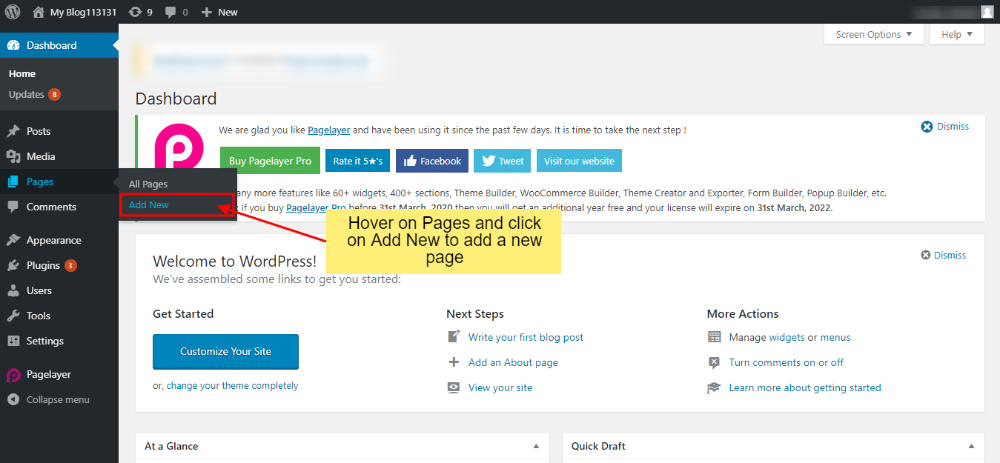Click the Facebook button in Pagelayer notice
Viewport: 1000px width, 463px height.
[x=433, y=161]
